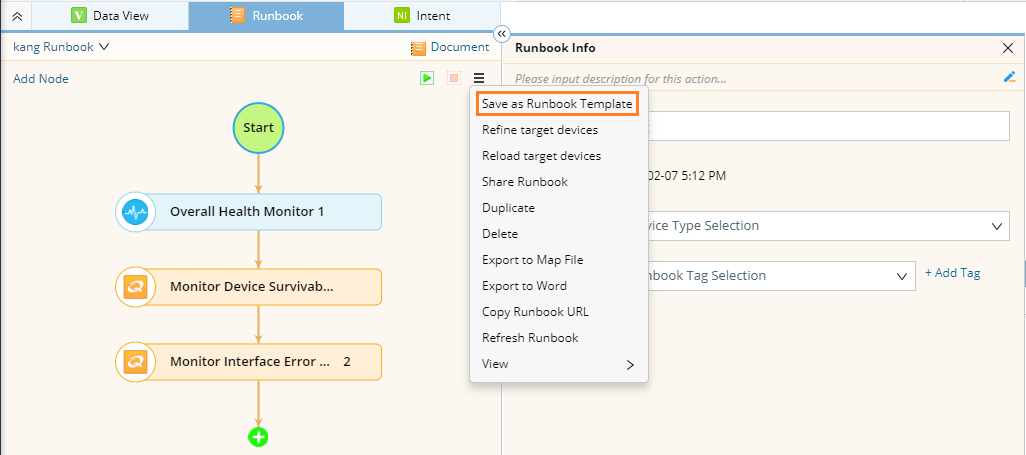Click the Add Node link
Viewport: 1026px width, 455px height.
41,79
